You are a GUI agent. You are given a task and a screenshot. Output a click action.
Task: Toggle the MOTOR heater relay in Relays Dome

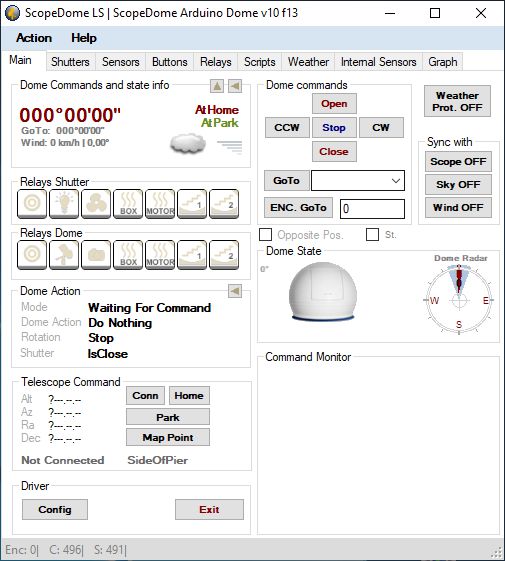coord(160,254)
